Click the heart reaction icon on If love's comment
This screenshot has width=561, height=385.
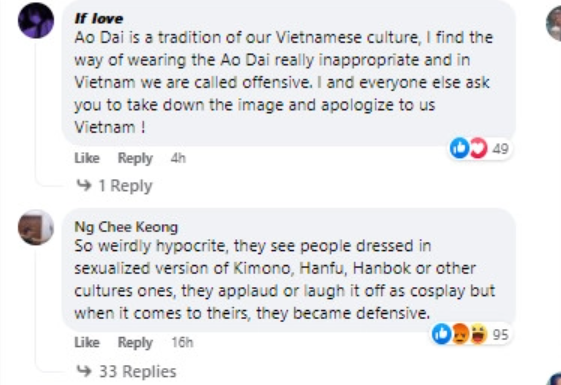(478, 148)
